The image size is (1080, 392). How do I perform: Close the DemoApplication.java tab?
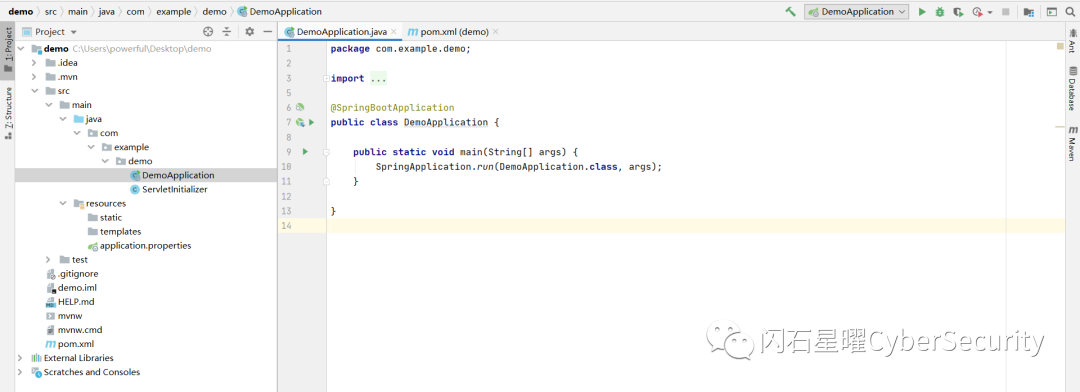[x=394, y=32]
